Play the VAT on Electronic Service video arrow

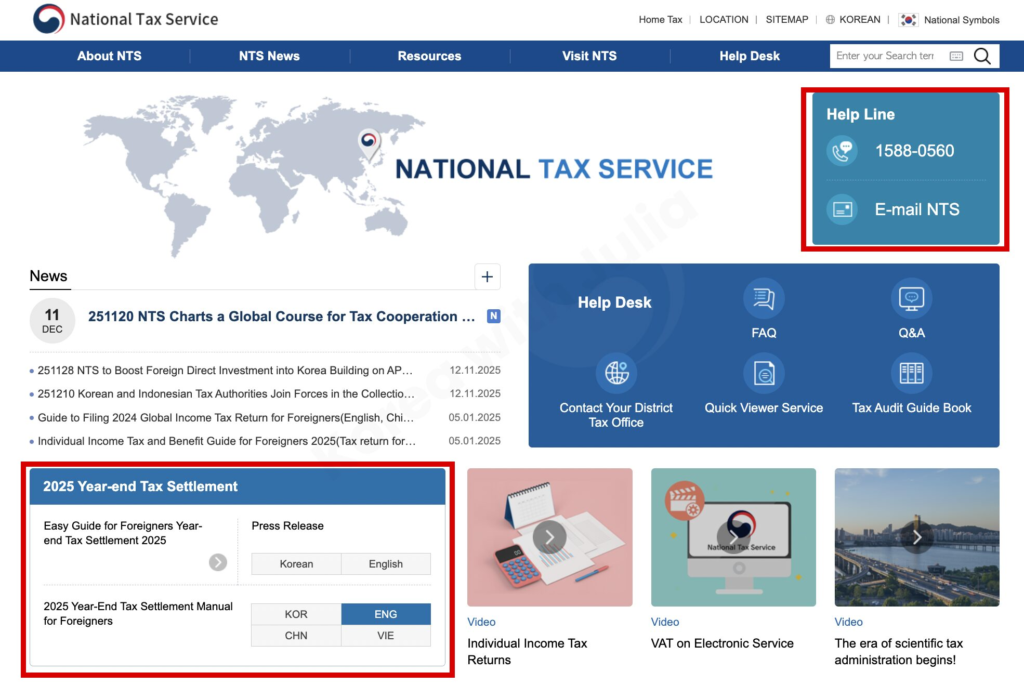(x=733, y=537)
